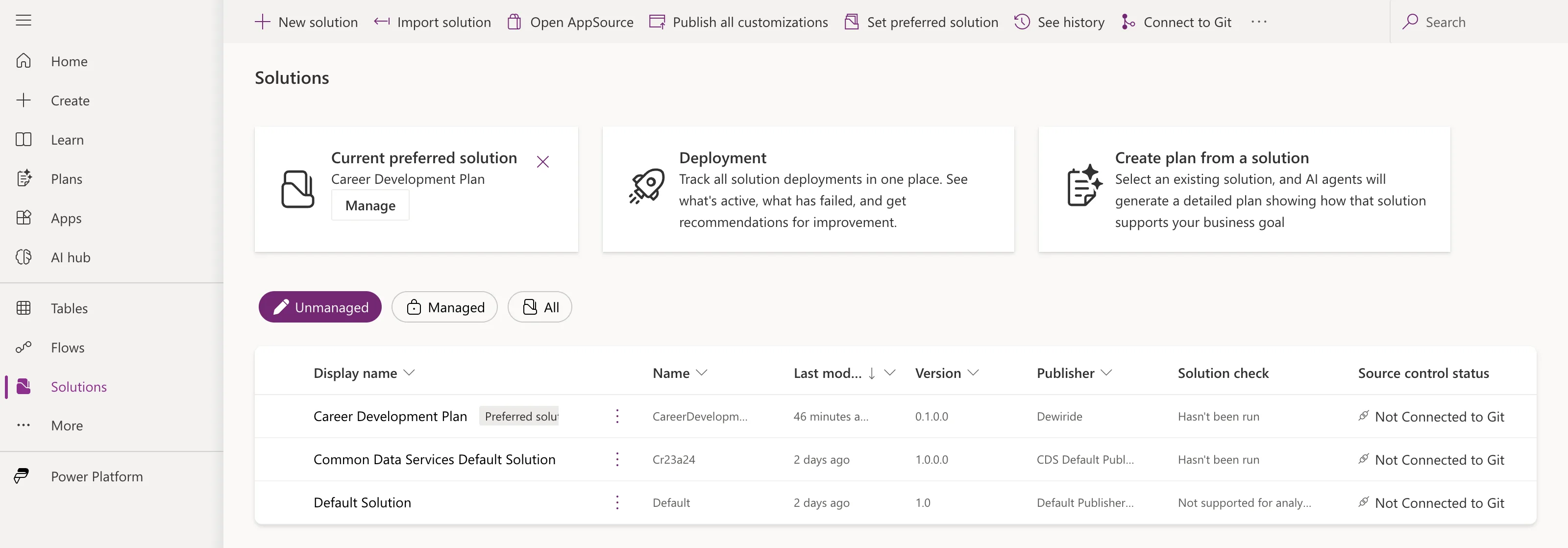Open the Learn book icon

tap(23, 139)
